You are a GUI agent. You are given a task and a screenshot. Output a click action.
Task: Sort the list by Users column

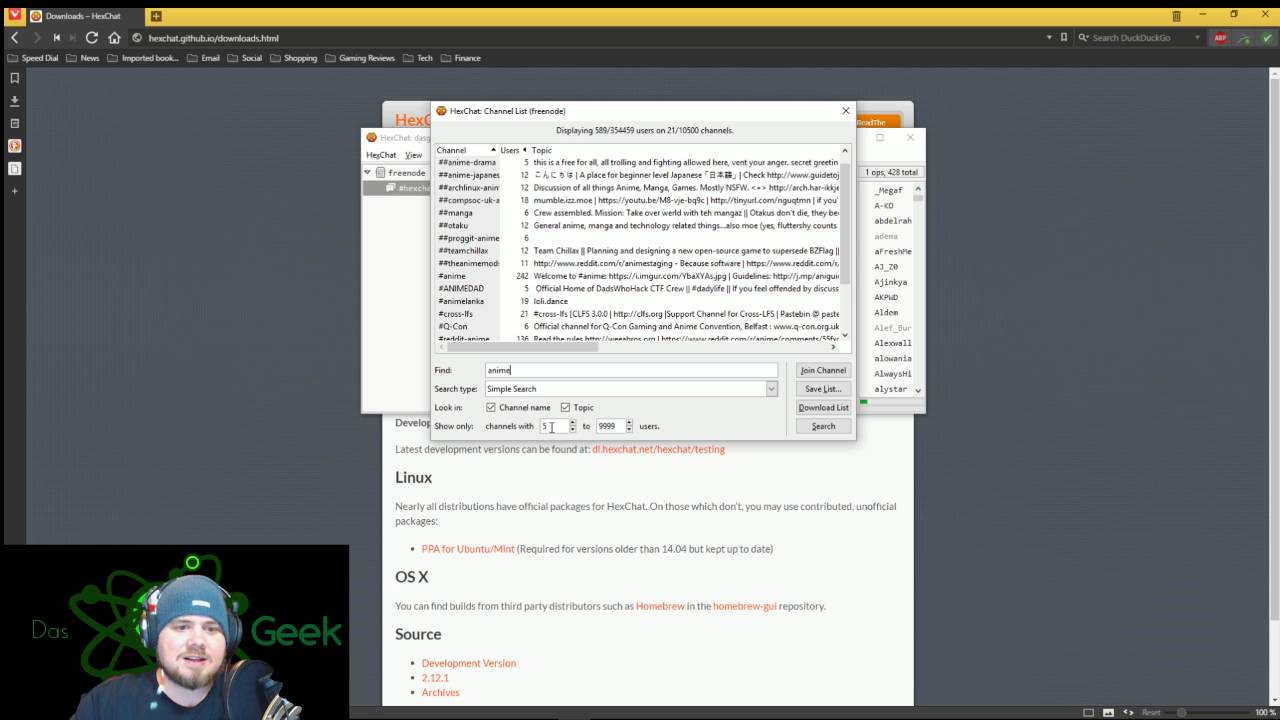pos(511,150)
